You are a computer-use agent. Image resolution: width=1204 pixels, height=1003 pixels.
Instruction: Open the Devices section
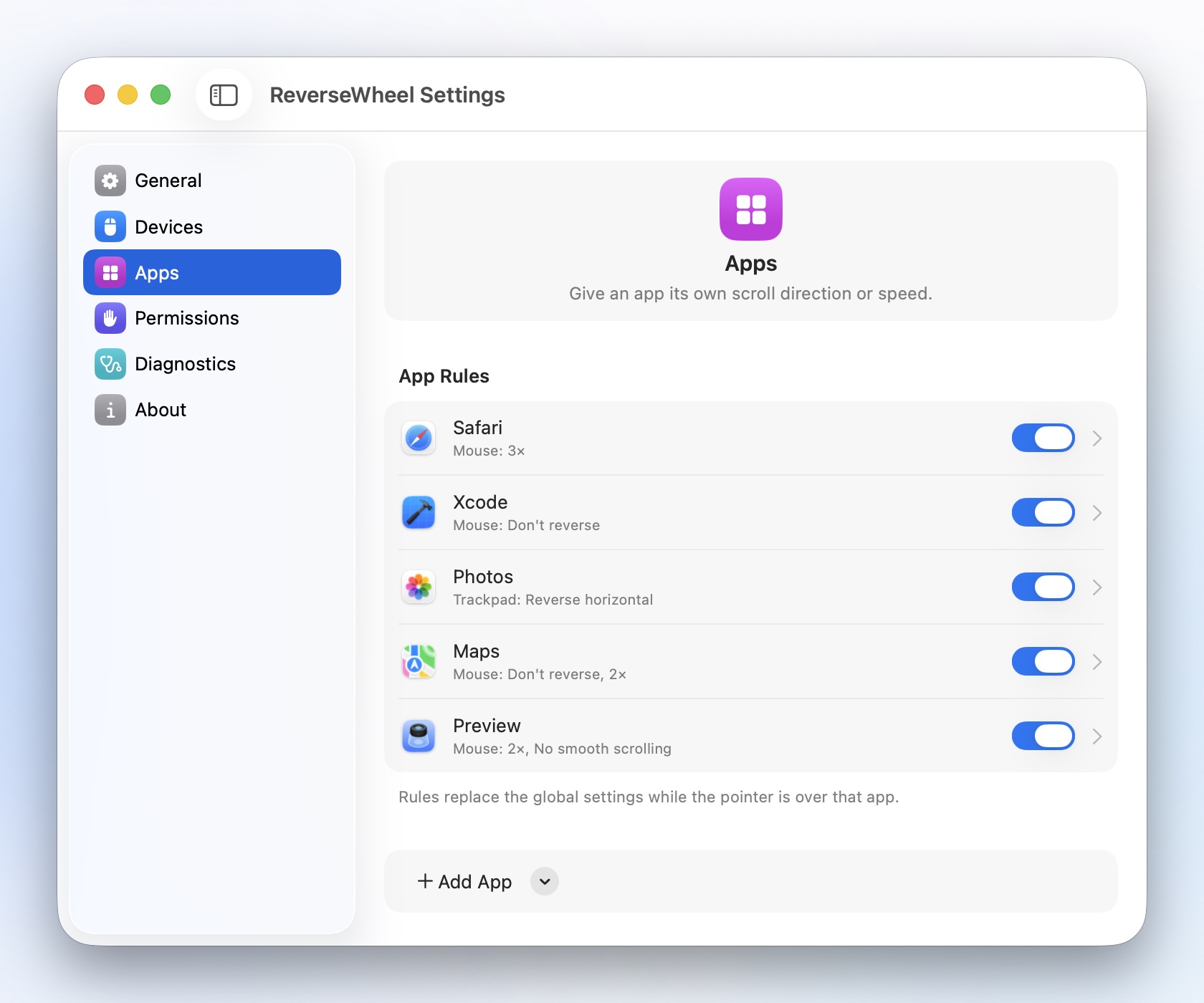tap(212, 226)
